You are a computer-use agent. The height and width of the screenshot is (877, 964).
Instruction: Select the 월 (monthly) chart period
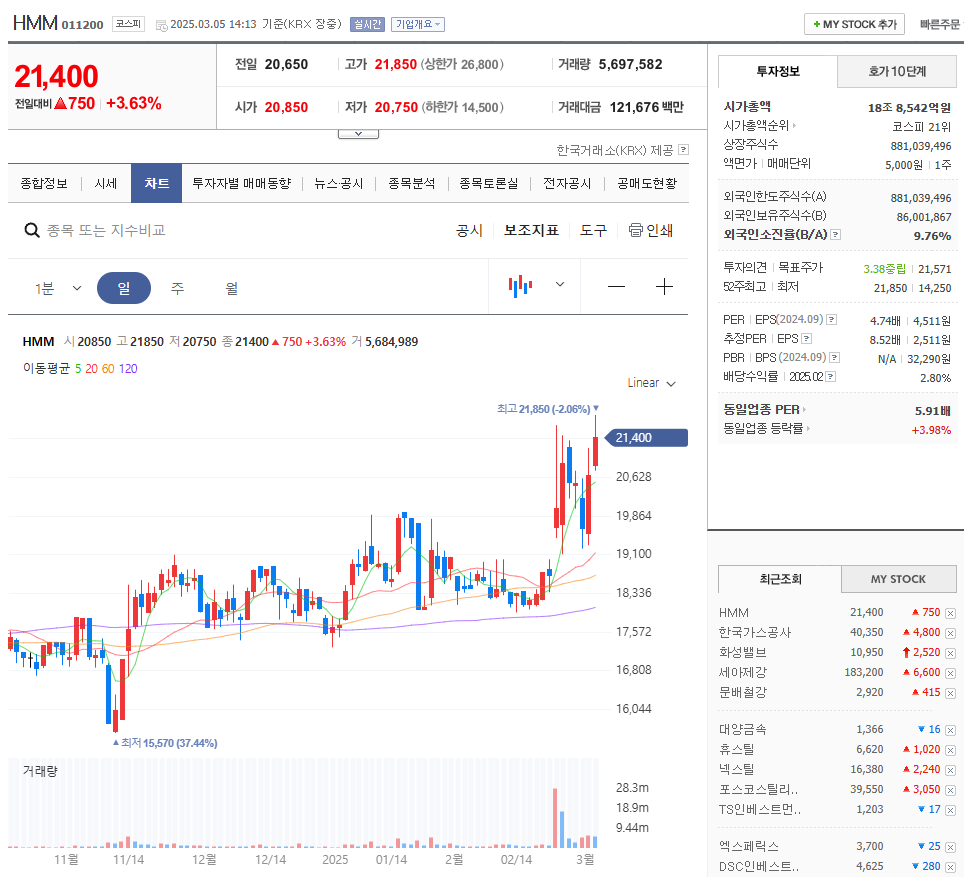click(x=233, y=287)
